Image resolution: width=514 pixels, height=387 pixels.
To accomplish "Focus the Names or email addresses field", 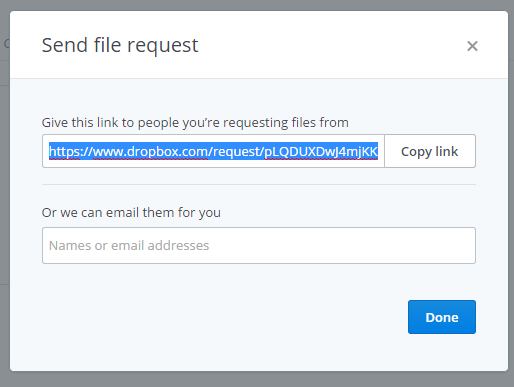I will point(259,246).
